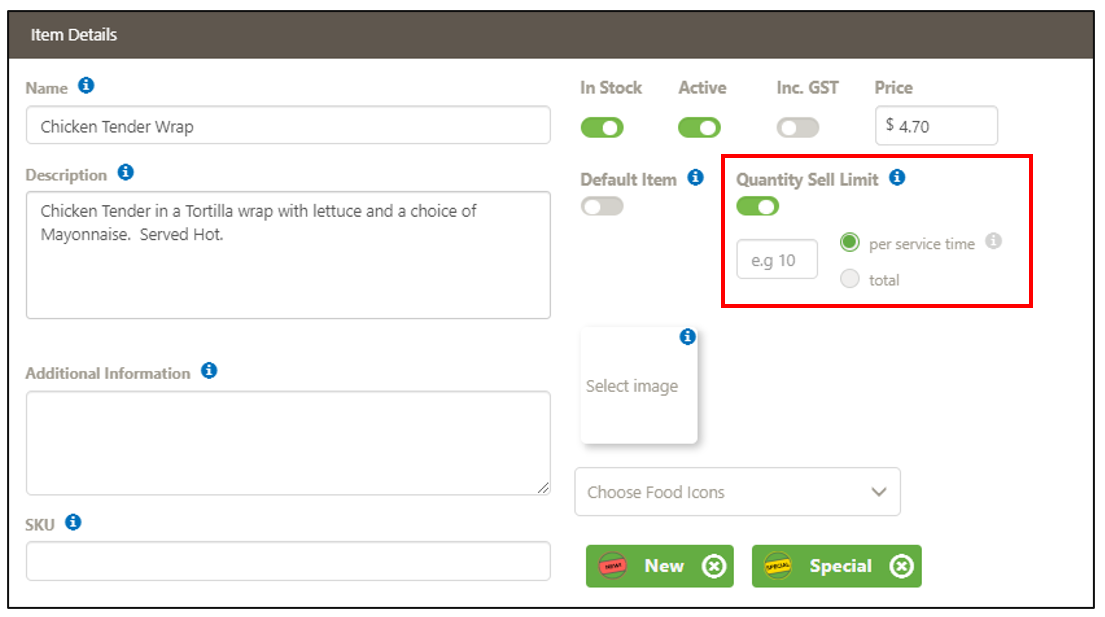Click the Default Item info icon
Screen dimensions: 1105x617
coord(696,178)
